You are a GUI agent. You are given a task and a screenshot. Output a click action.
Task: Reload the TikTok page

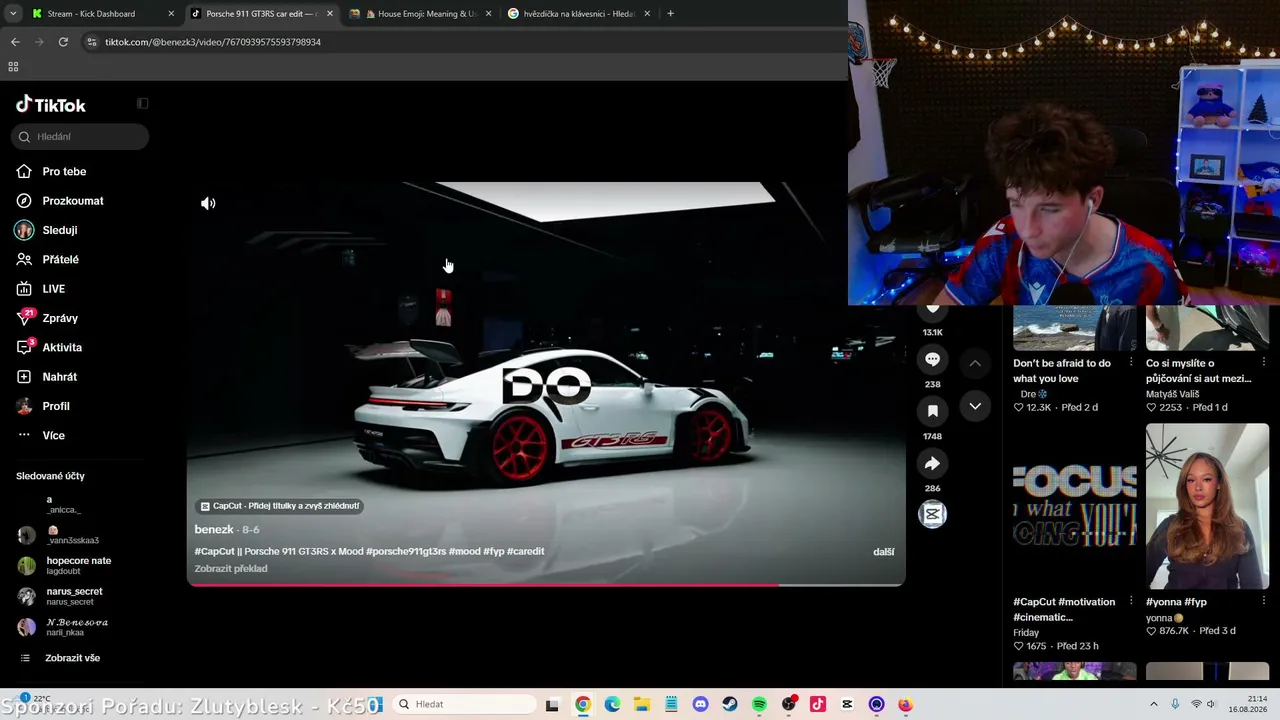tap(63, 42)
